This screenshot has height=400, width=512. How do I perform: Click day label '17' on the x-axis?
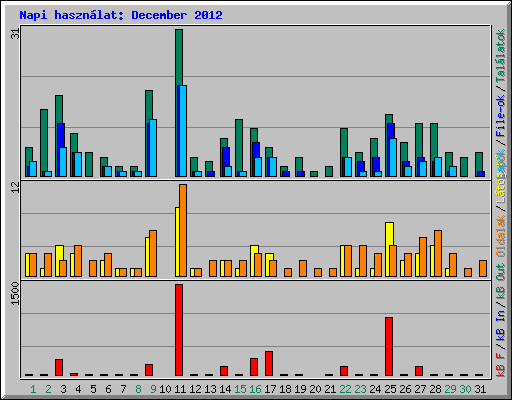(x=270, y=389)
